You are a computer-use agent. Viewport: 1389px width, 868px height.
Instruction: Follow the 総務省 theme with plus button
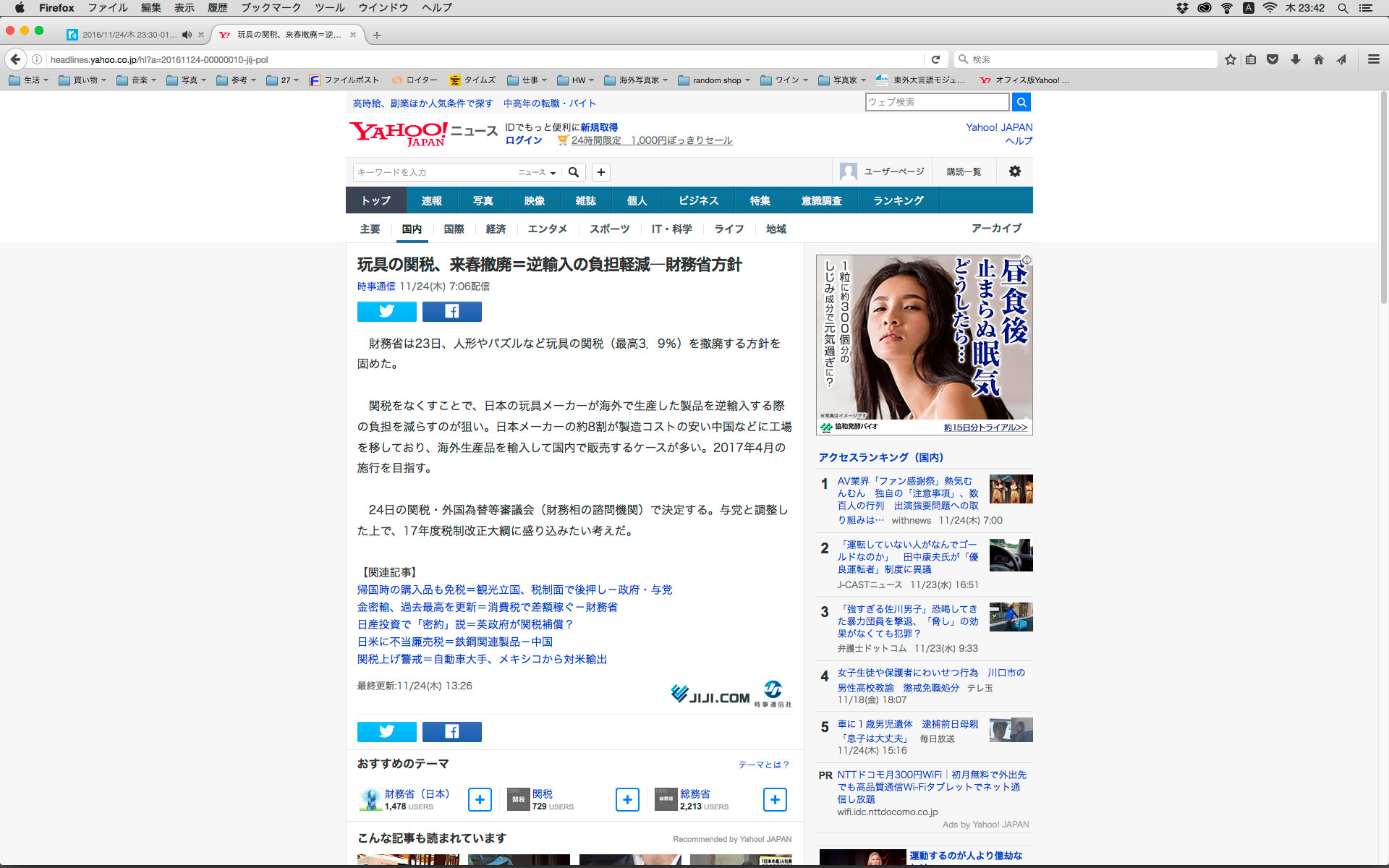point(775,799)
